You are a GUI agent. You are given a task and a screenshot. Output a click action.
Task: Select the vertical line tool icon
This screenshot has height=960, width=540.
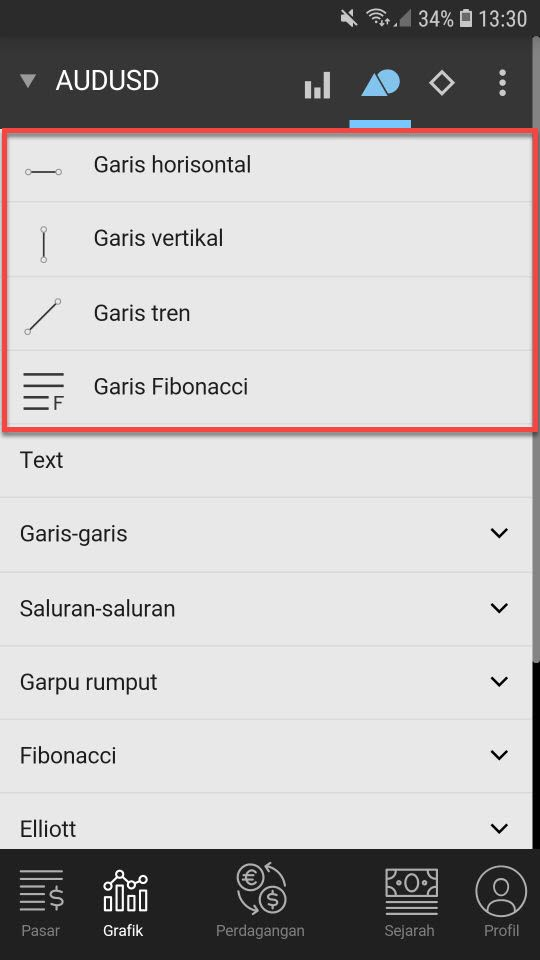pyautogui.click(x=43, y=244)
